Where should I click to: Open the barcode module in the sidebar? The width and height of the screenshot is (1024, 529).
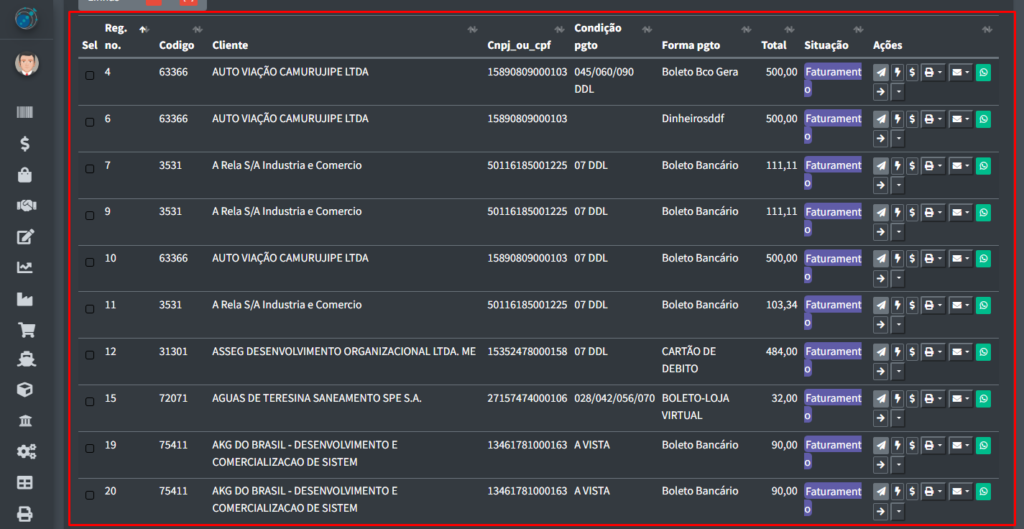(26, 113)
